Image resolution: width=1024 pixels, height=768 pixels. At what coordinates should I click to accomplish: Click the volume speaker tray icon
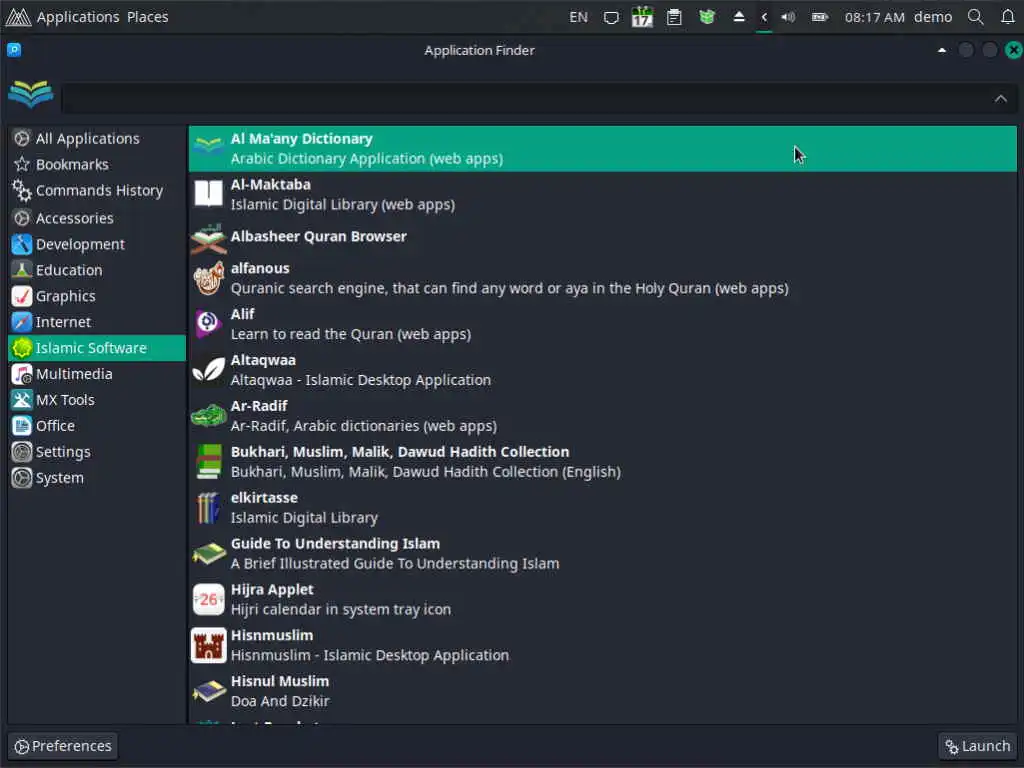(x=788, y=17)
